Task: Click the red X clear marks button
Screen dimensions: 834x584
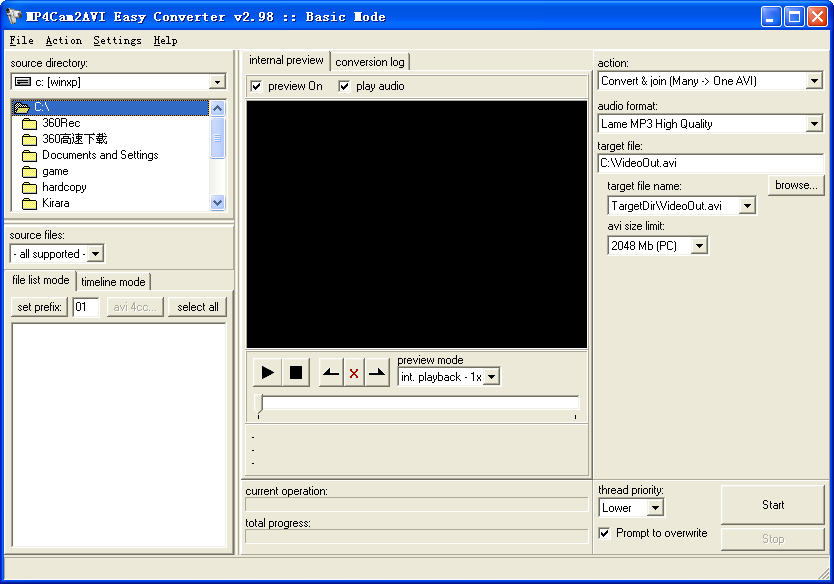Action: pos(354,372)
